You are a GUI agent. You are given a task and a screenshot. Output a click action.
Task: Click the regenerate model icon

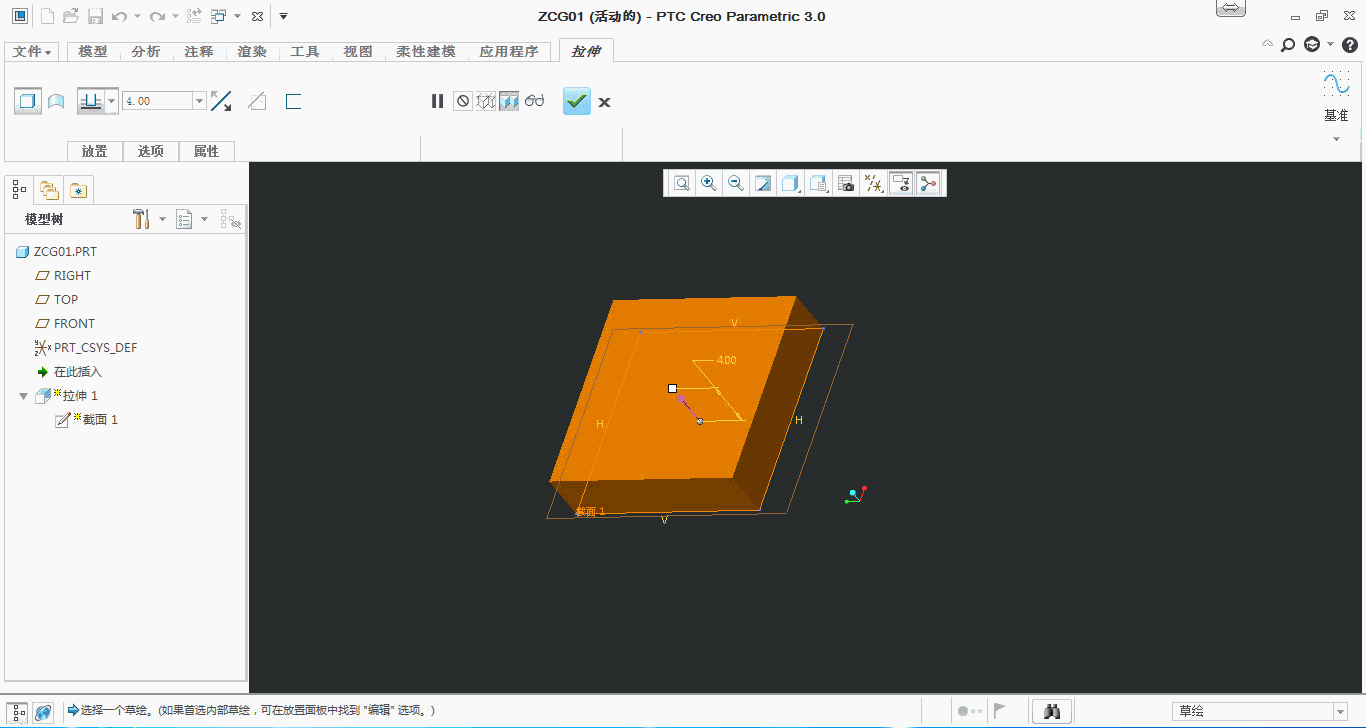194,16
